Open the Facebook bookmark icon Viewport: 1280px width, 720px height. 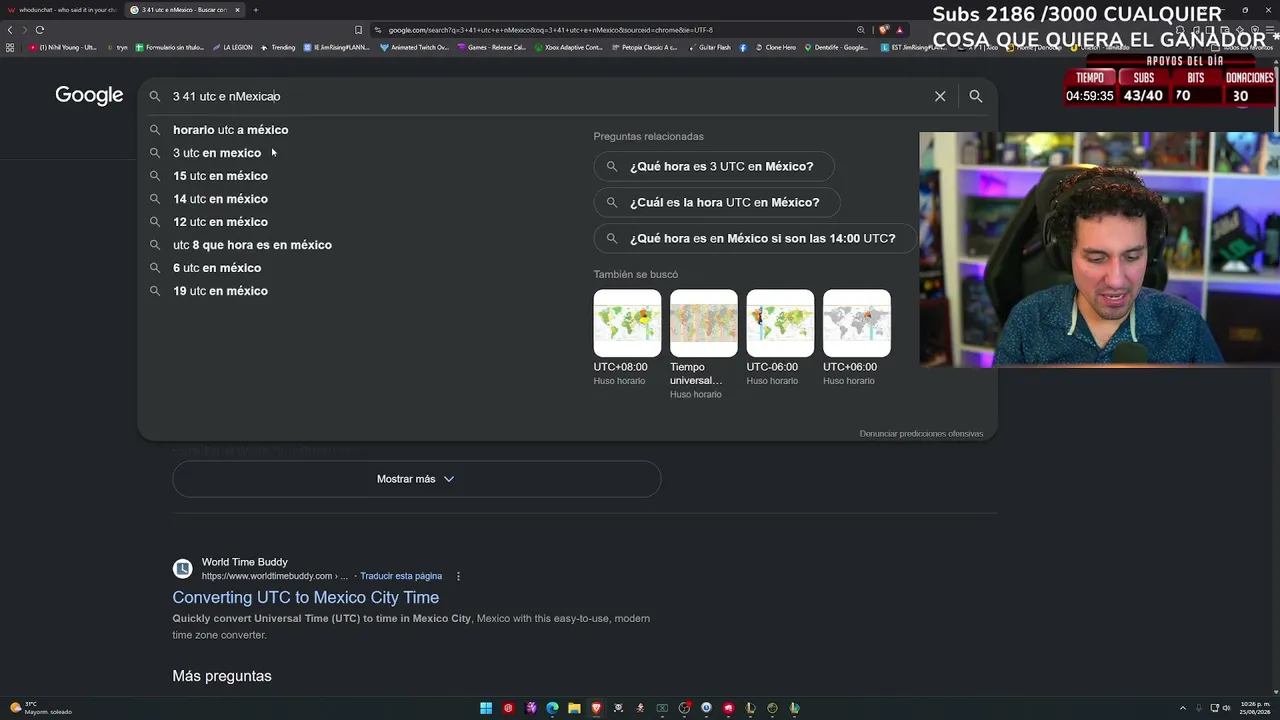click(x=742, y=47)
